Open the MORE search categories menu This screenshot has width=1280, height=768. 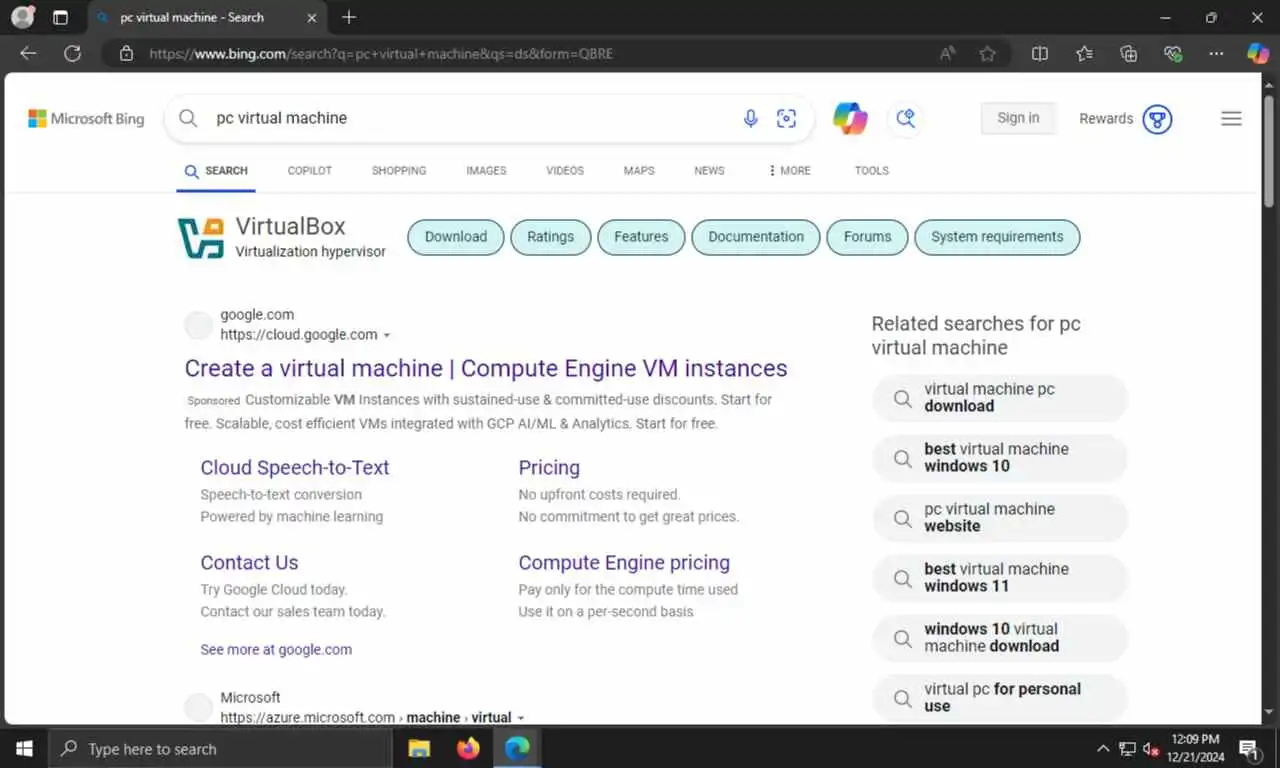coord(789,171)
